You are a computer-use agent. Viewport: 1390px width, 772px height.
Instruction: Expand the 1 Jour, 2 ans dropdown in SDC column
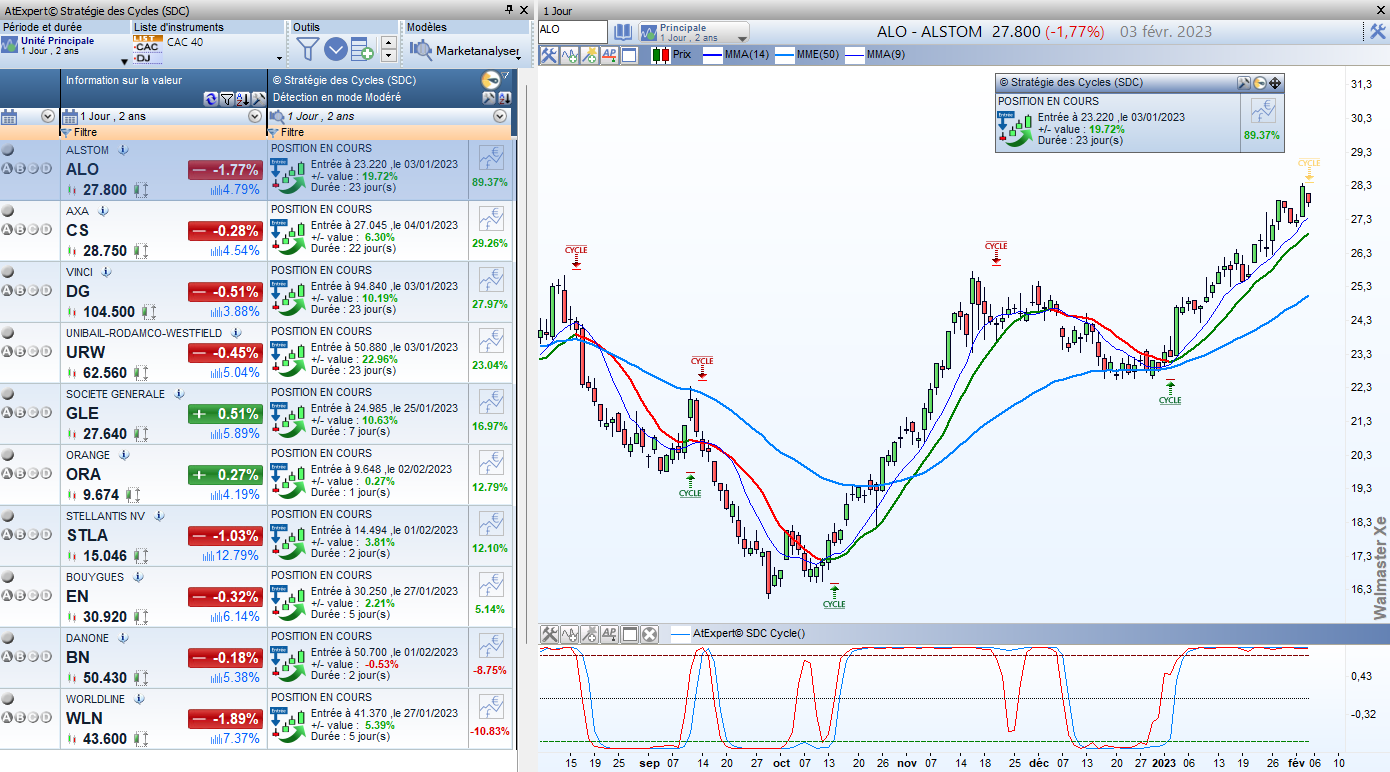(500, 117)
